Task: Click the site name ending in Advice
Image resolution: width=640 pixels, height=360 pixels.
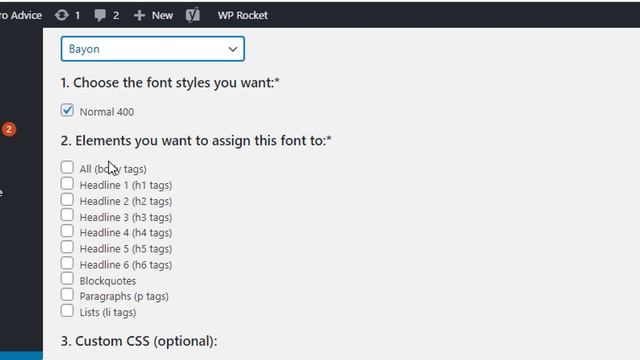Action: pos(21,16)
